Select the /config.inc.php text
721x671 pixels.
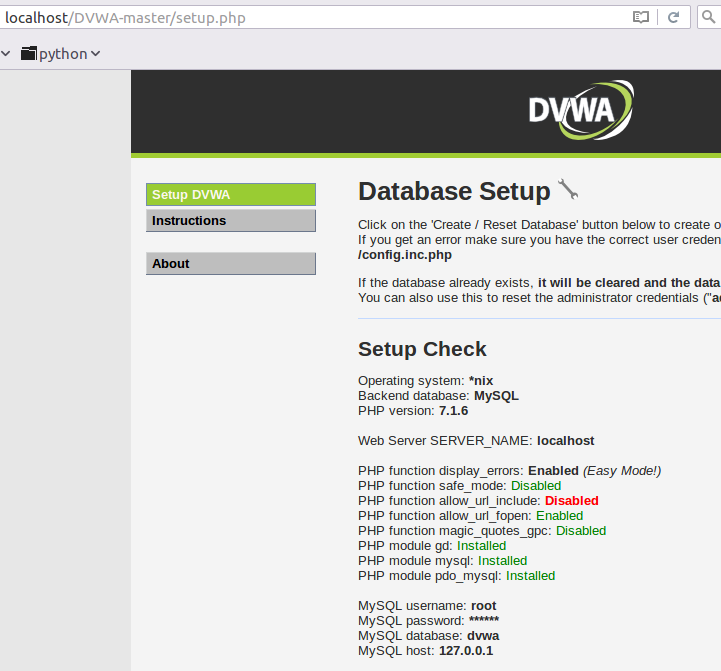(405, 255)
